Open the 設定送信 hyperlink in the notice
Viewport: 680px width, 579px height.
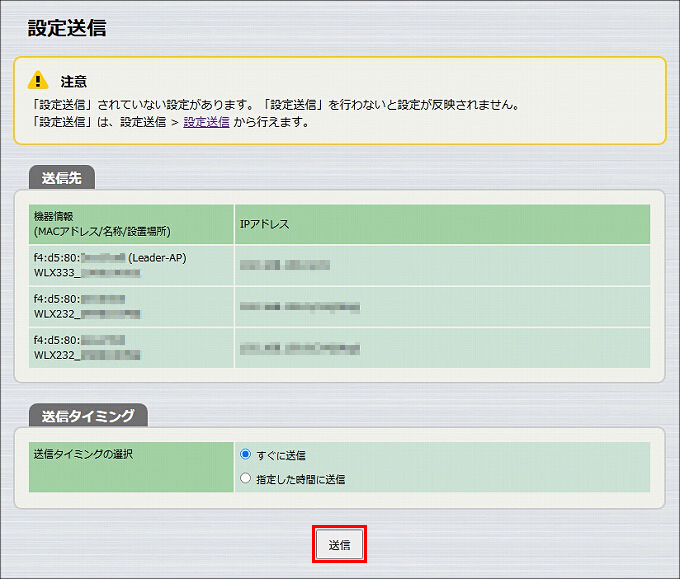click(x=206, y=122)
